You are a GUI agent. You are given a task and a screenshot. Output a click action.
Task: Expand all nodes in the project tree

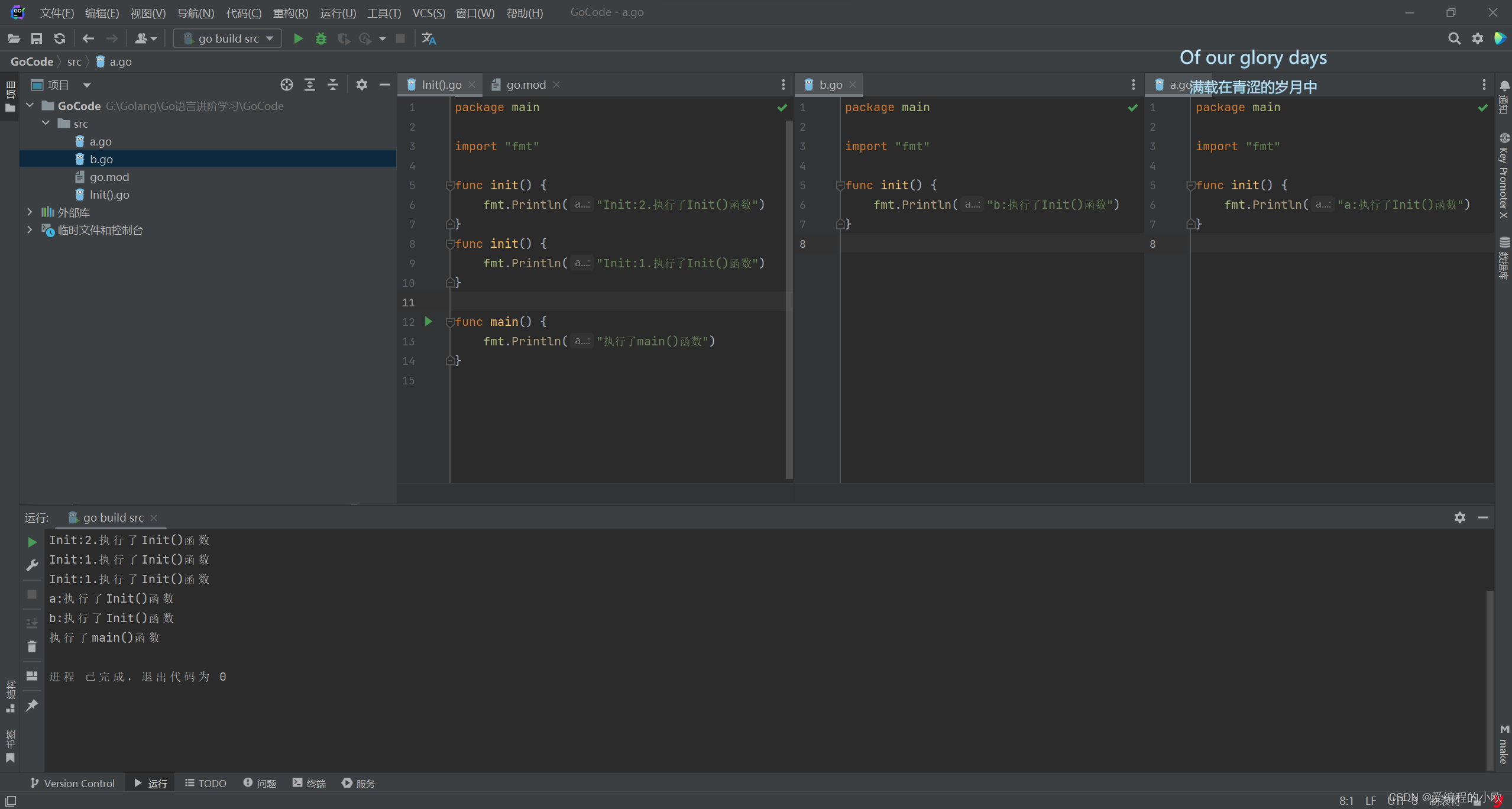310,85
